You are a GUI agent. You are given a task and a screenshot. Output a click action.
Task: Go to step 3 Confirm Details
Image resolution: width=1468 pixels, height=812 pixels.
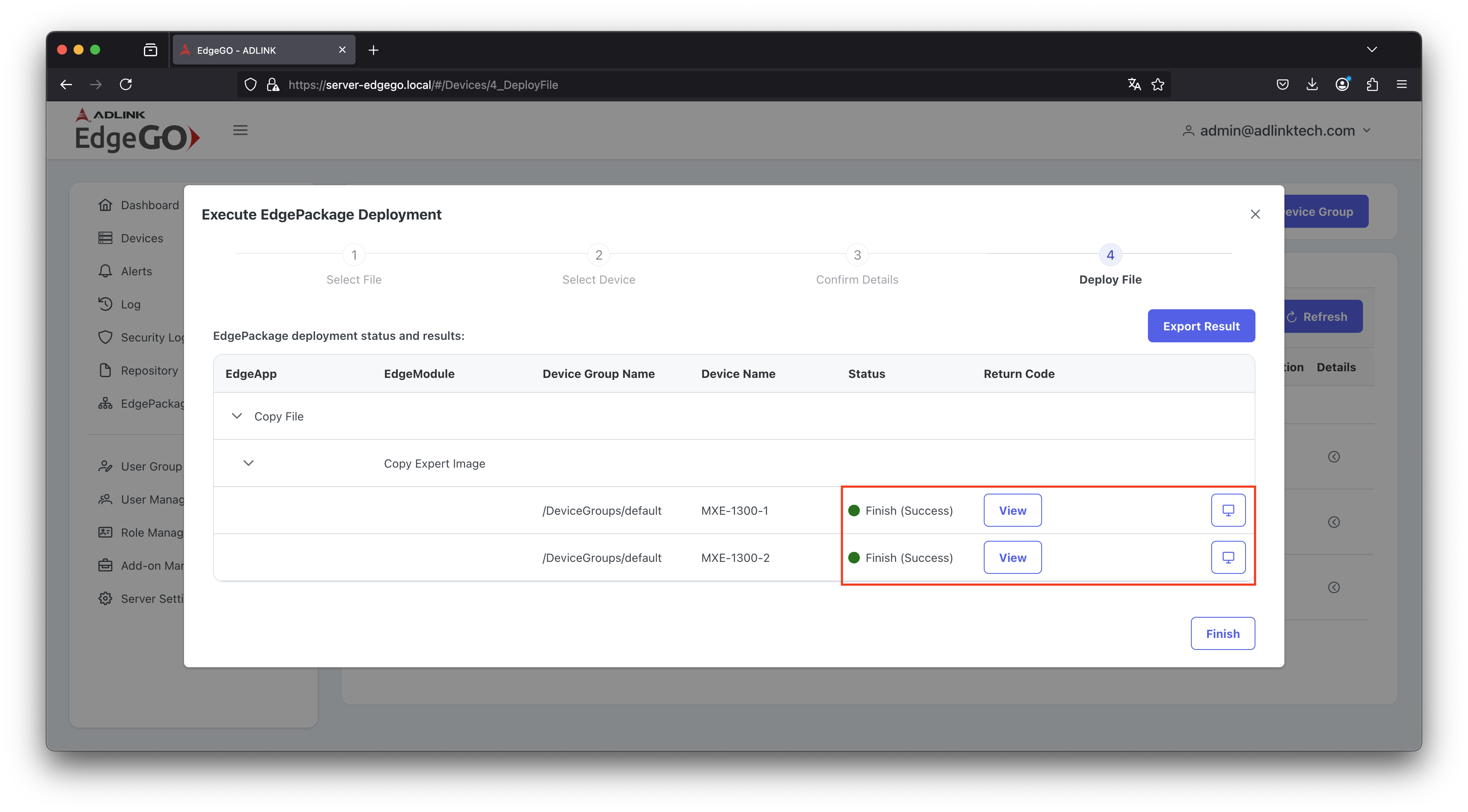click(x=856, y=255)
